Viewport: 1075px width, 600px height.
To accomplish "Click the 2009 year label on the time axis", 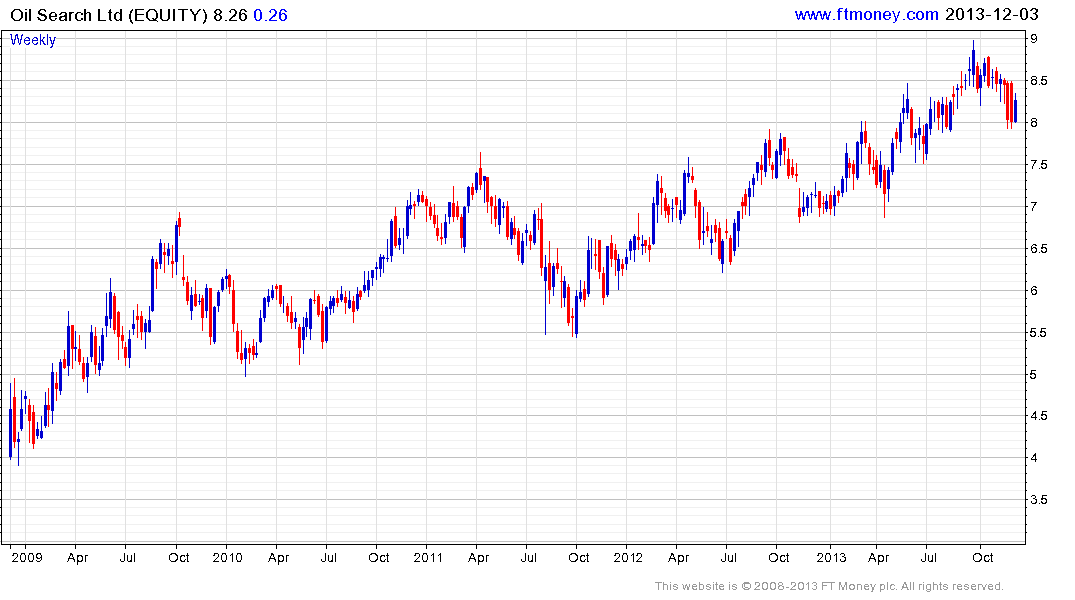I will click(27, 557).
